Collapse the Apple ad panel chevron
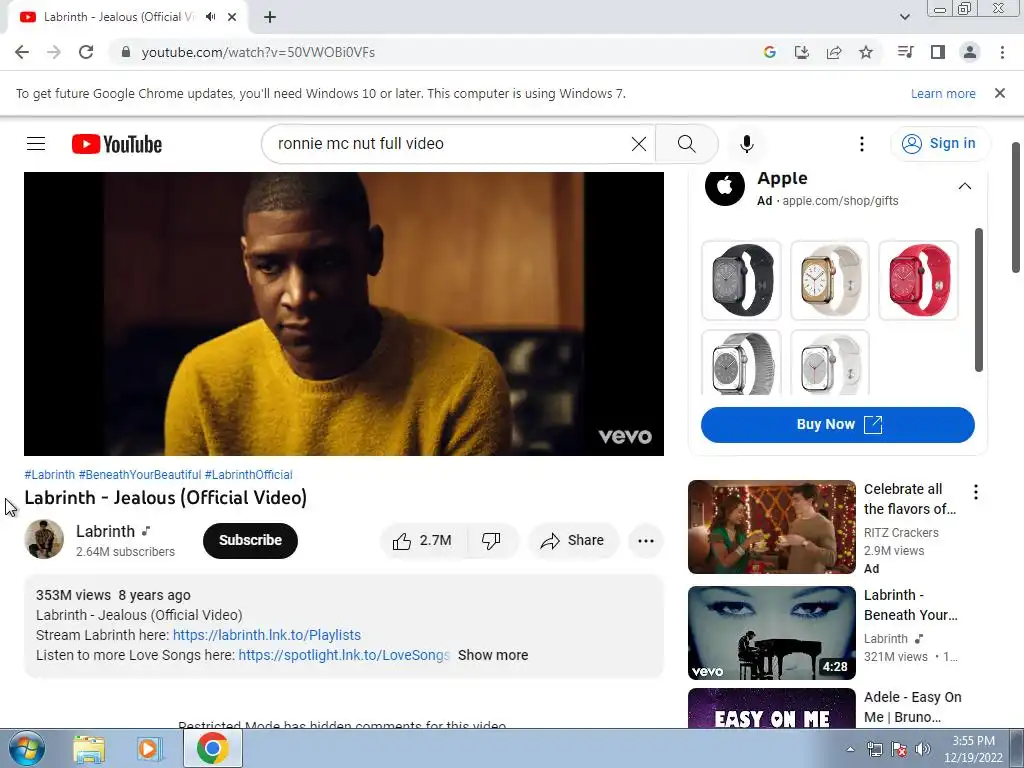This screenshot has width=1024, height=768. pyautogui.click(x=964, y=186)
